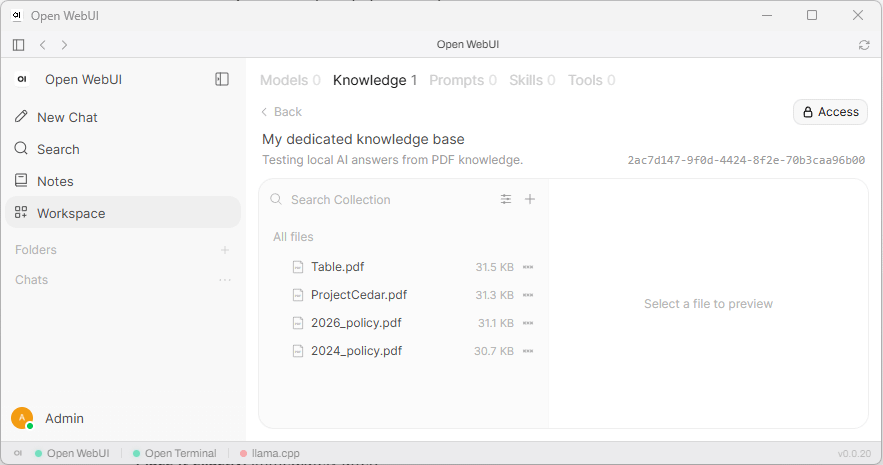Click the Table.pdf document icon
The height and width of the screenshot is (465, 883).
click(298, 267)
